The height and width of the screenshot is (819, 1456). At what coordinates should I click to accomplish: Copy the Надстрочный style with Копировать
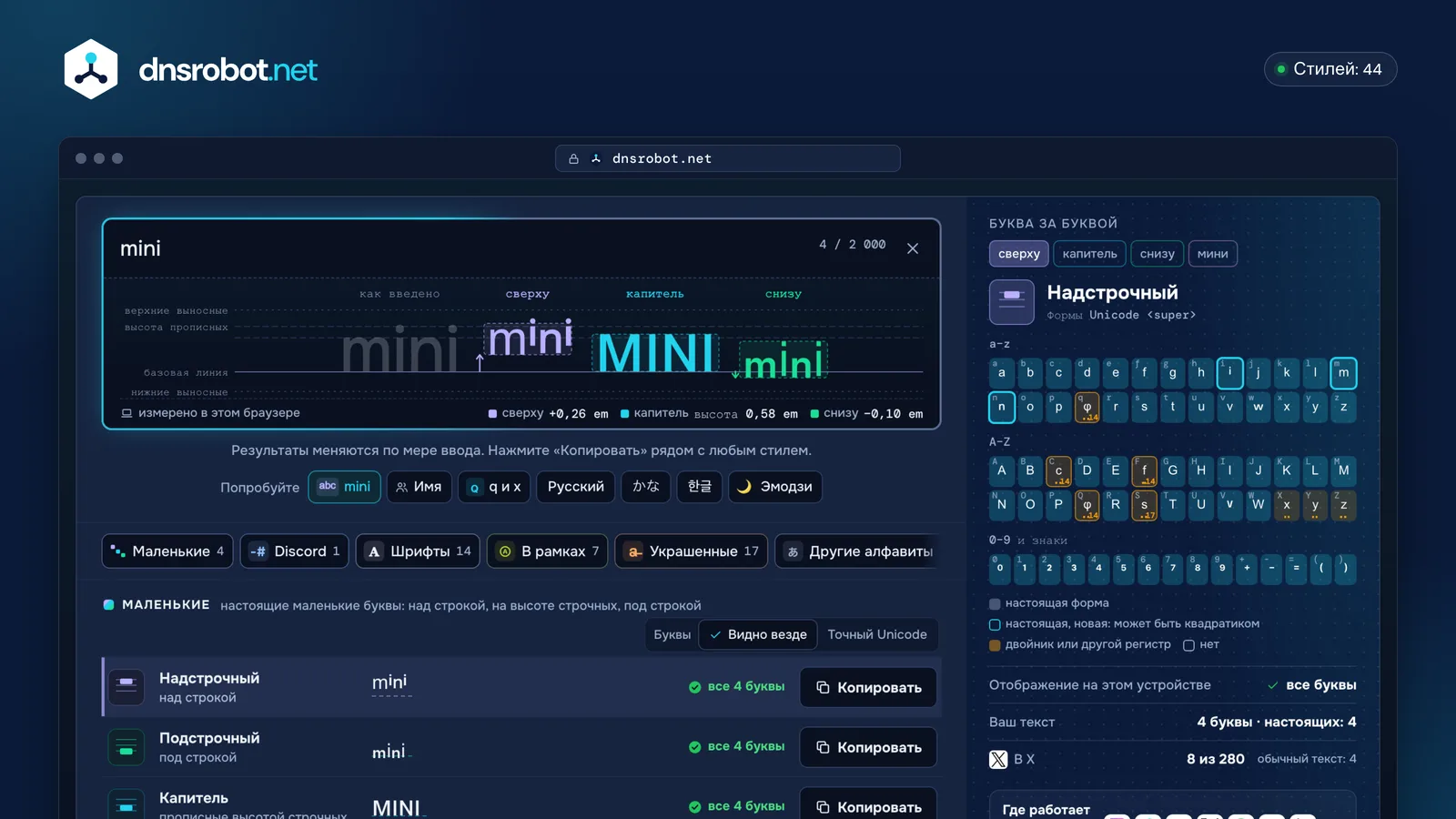click(x=868, y=687)
